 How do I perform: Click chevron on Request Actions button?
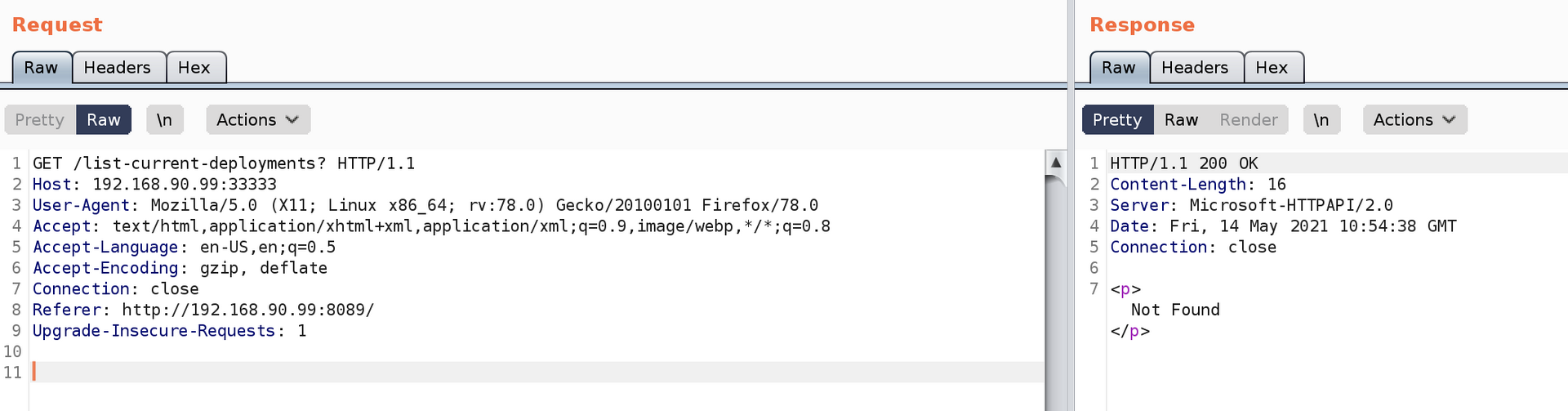pyautogui.click(x=292, y=120)
